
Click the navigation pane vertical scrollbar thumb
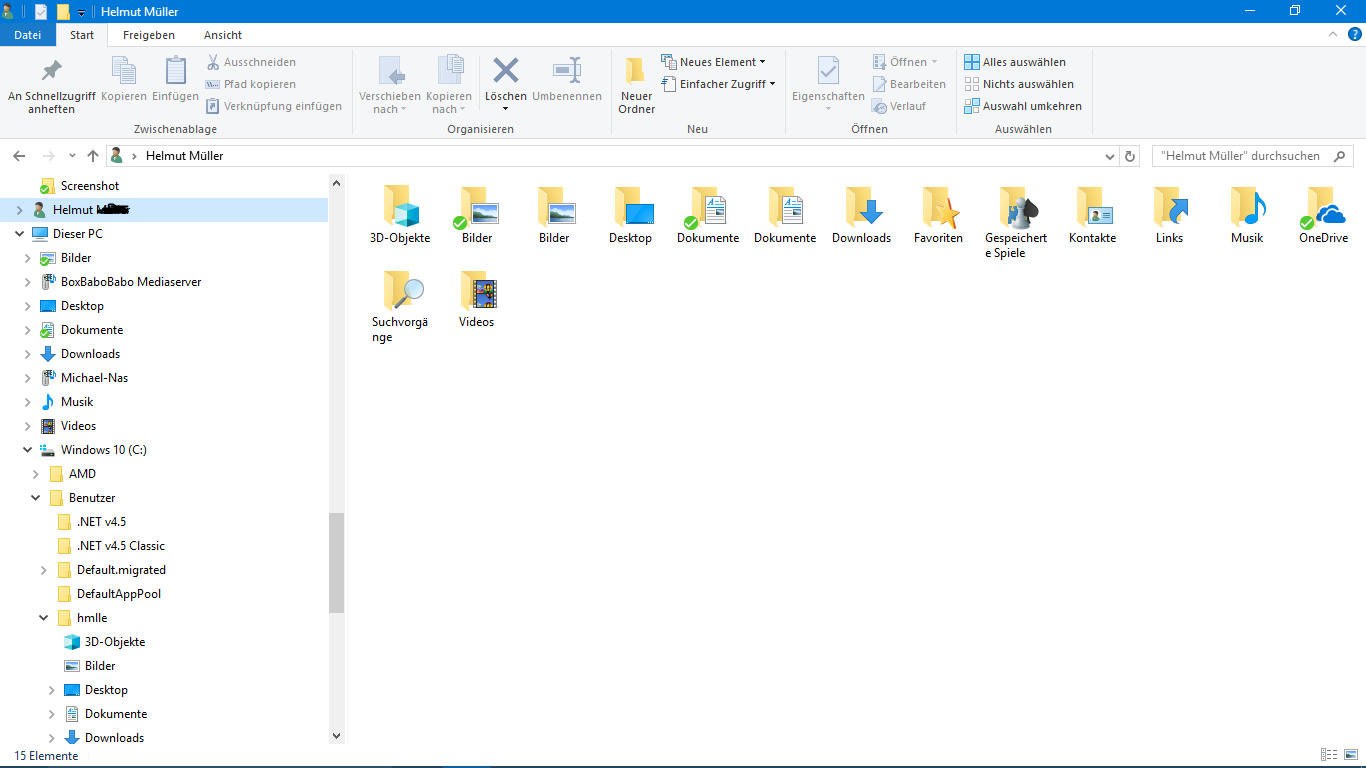[336, 562]
